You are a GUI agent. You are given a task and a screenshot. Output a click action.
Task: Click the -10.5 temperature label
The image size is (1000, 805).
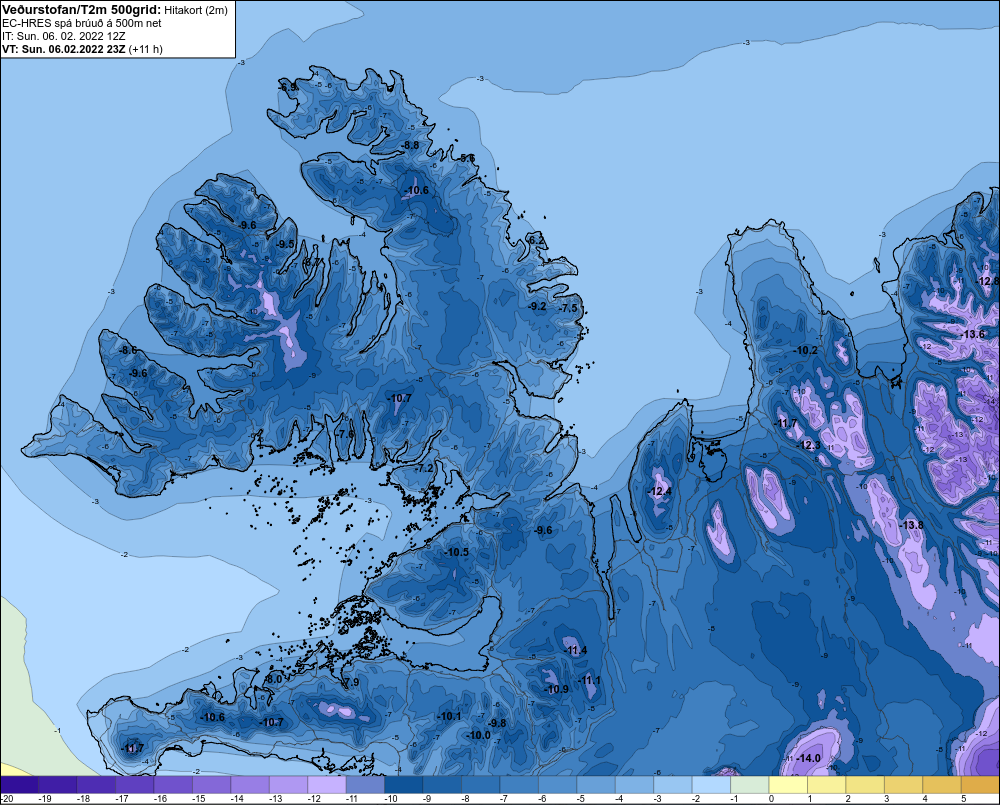[457, 552]
